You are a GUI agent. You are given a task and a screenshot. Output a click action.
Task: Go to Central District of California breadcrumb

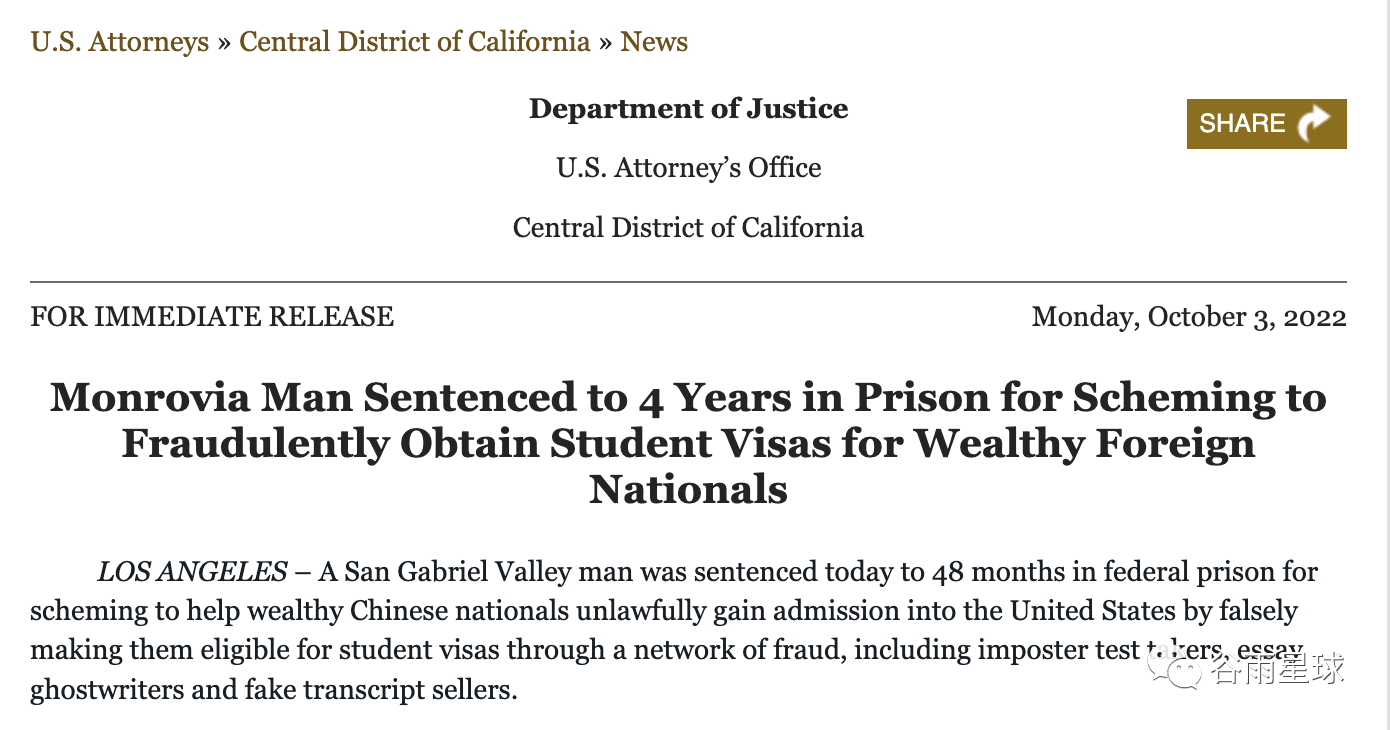[414, 42]
